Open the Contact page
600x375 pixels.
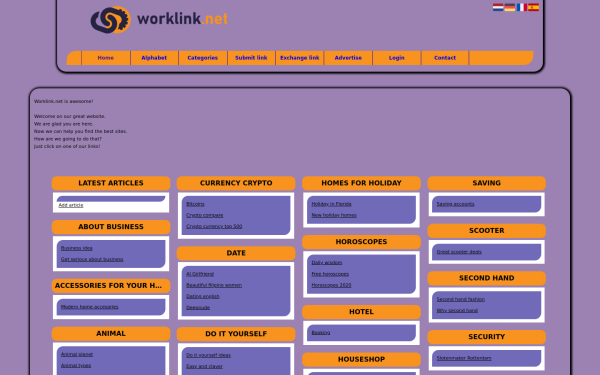(x=445, y=58)
